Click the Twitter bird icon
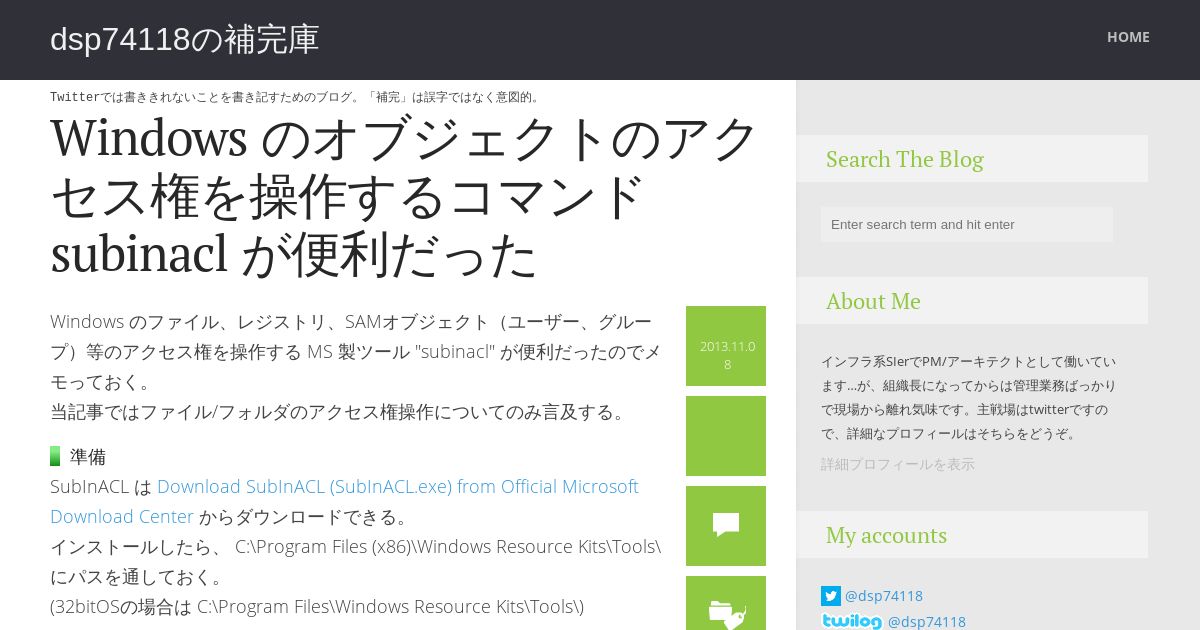Screen dimensions: 1200x630 pos(831,596)
